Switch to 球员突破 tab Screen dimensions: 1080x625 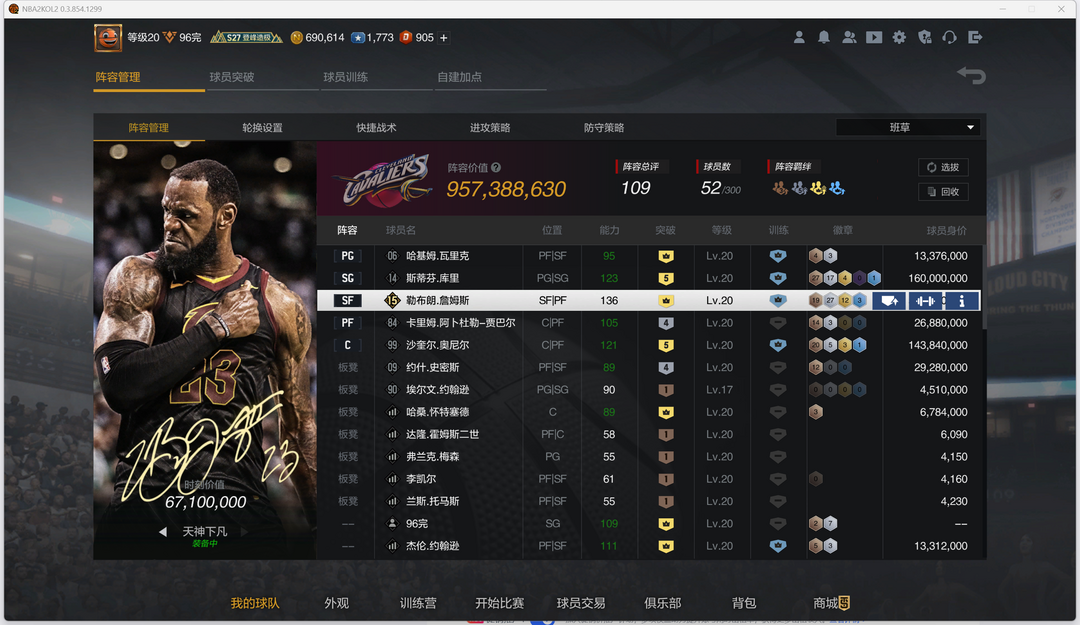[232, 77]
